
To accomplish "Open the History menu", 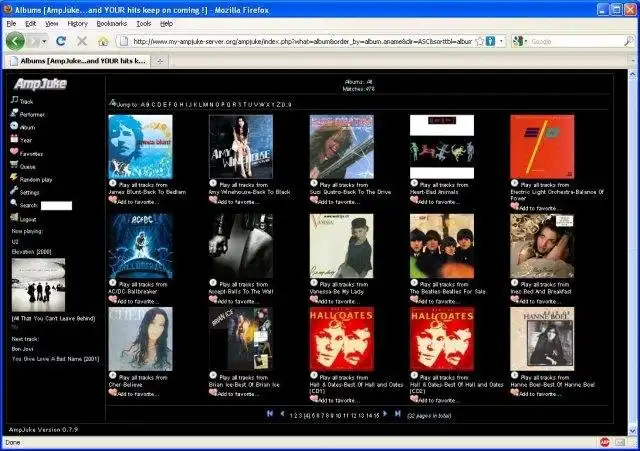I will pyautogui.click(x=78, y=24).
